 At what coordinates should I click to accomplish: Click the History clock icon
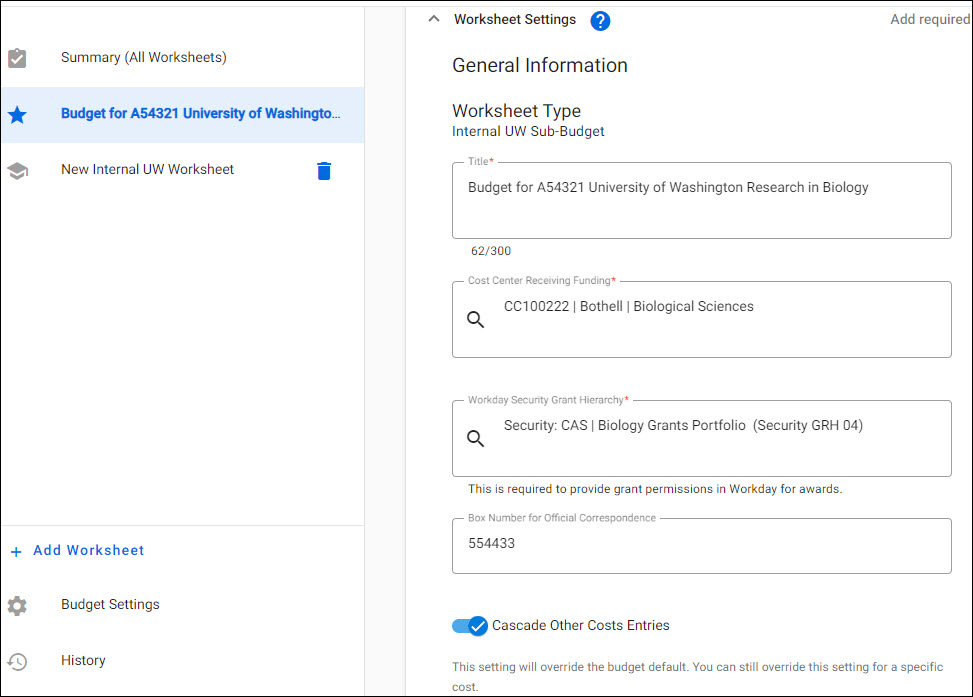click(17, 660)
